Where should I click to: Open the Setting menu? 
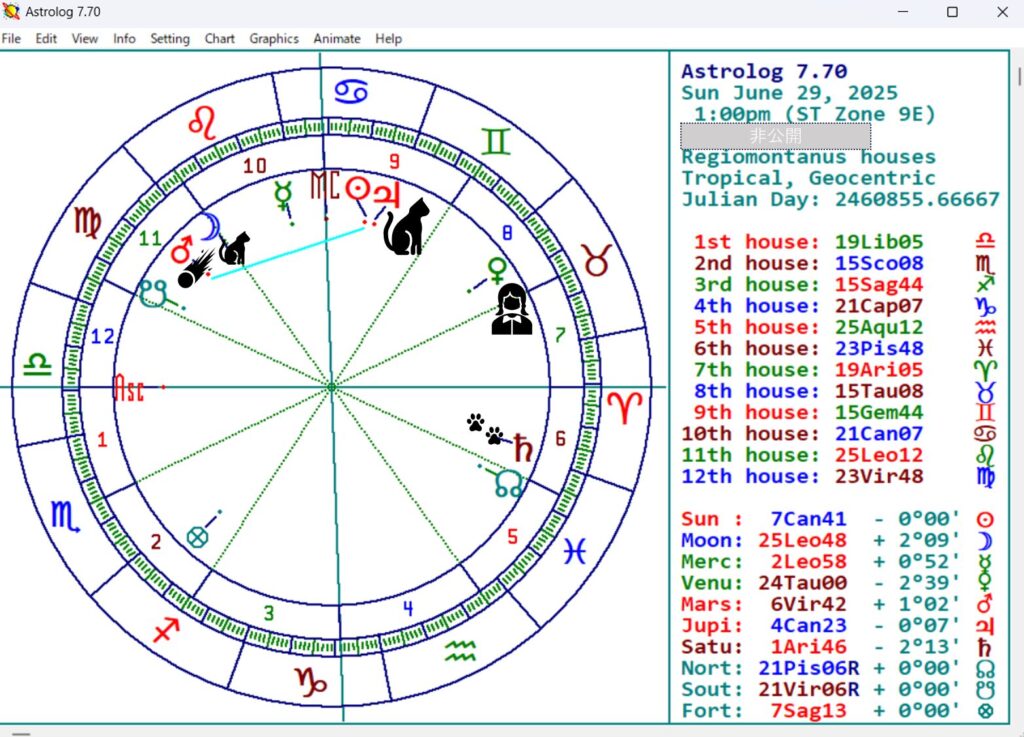click(x=170, y=39)
